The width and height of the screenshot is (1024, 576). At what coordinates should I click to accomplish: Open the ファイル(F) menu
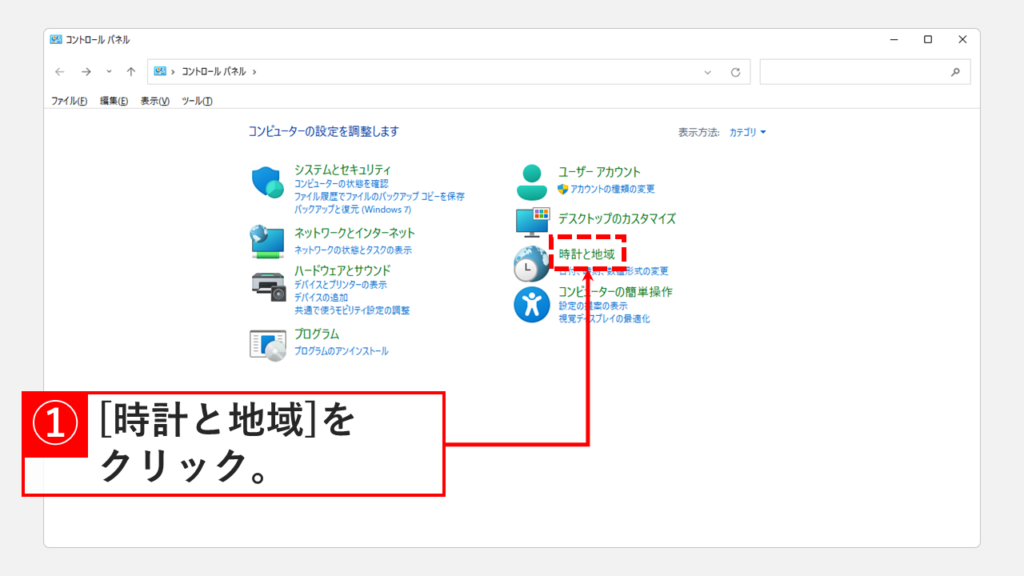pos(69,101)
